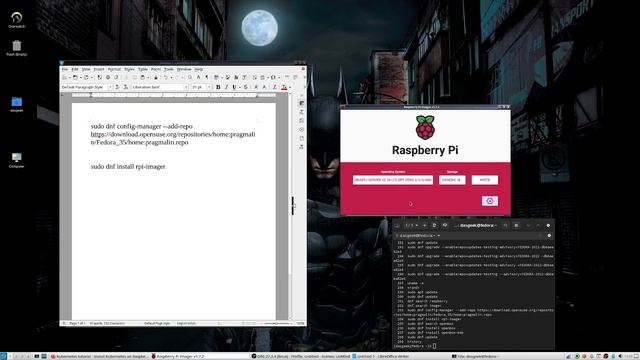
Task: Click the New Style from Selection icon
Action: click(126, 87)
